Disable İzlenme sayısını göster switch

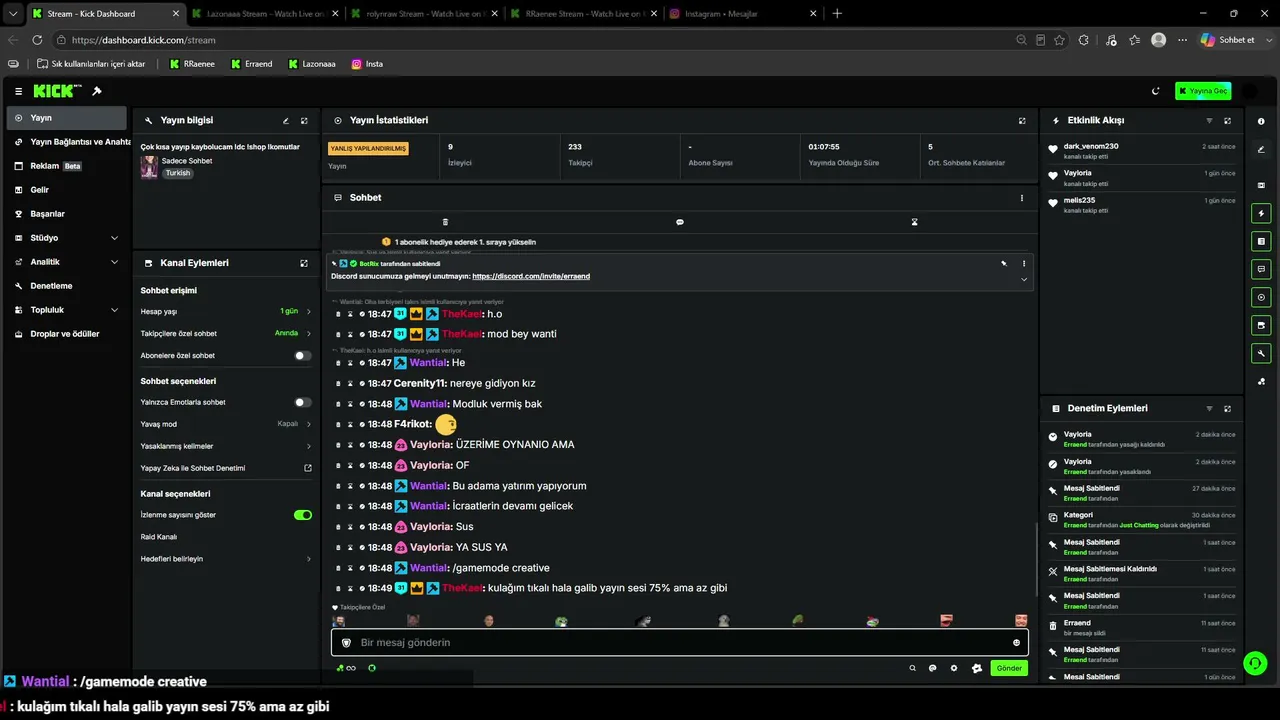302,515
